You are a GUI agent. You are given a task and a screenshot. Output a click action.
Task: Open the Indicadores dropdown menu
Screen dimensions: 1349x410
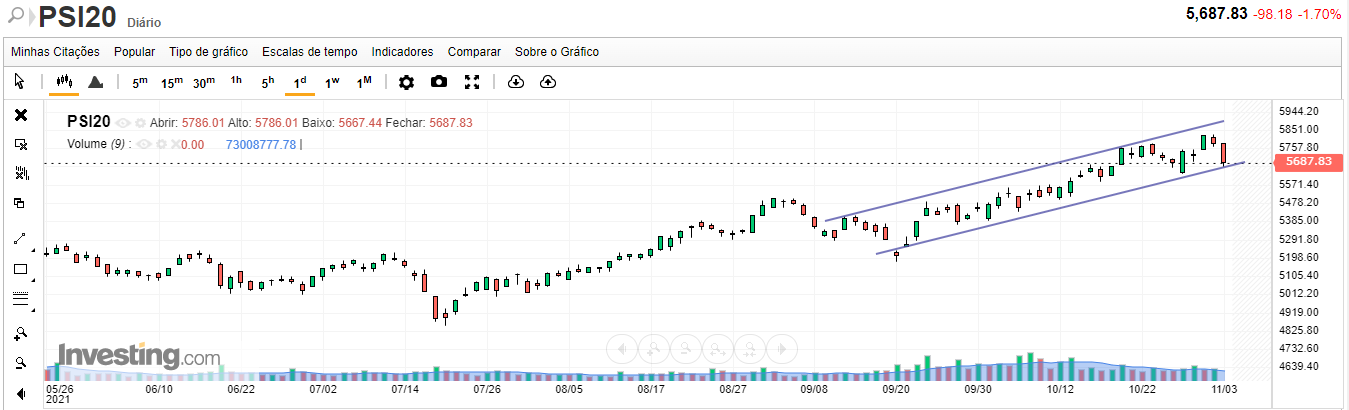click(x=402, y=52)
